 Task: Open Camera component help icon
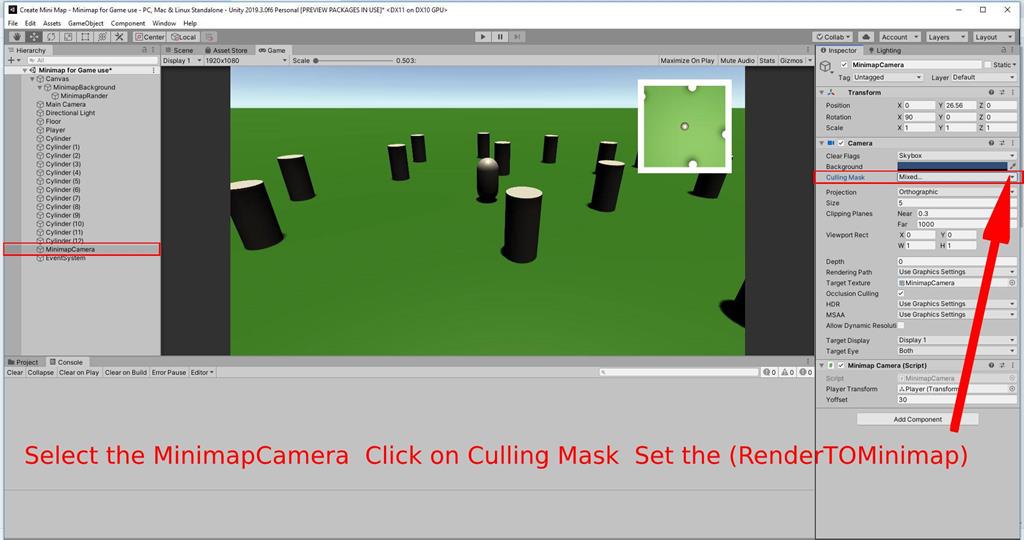click(991, 143)
